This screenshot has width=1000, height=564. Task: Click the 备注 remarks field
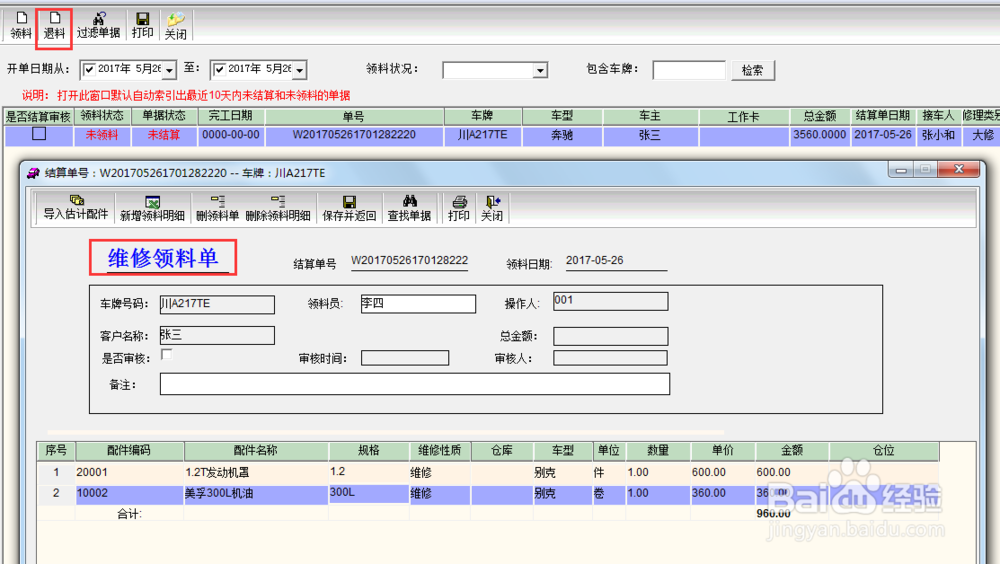415,384
